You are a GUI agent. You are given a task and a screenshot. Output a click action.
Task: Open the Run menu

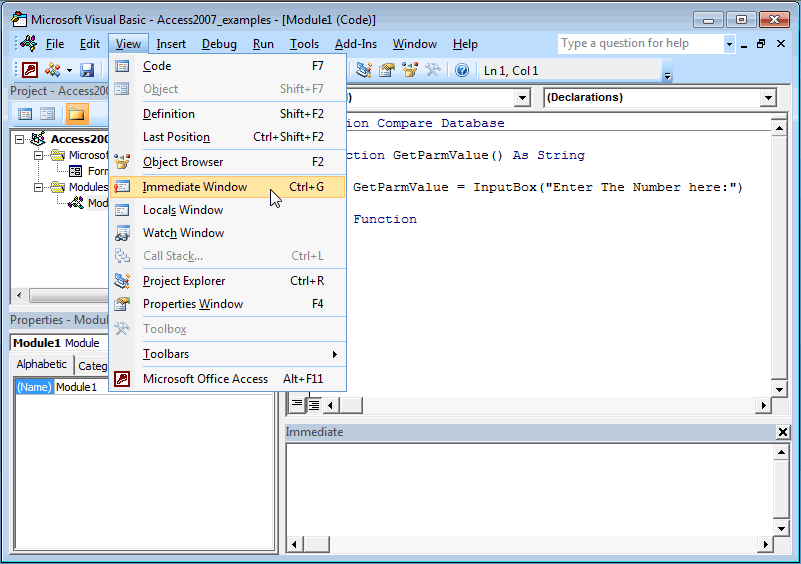click(x=263, y=44)
